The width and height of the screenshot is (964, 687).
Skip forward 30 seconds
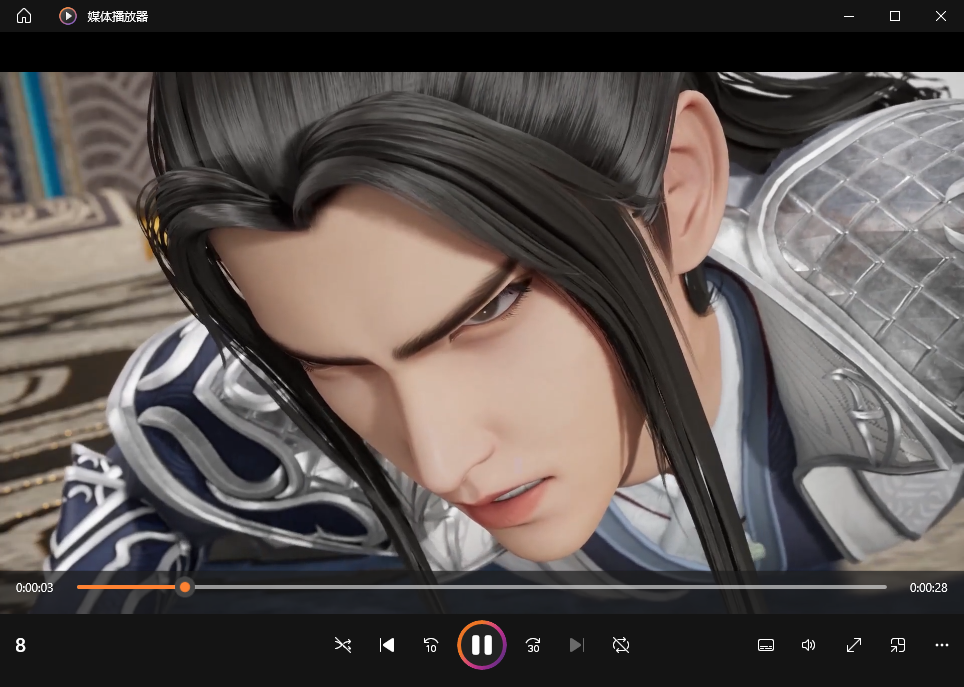(x=533, y=645)
